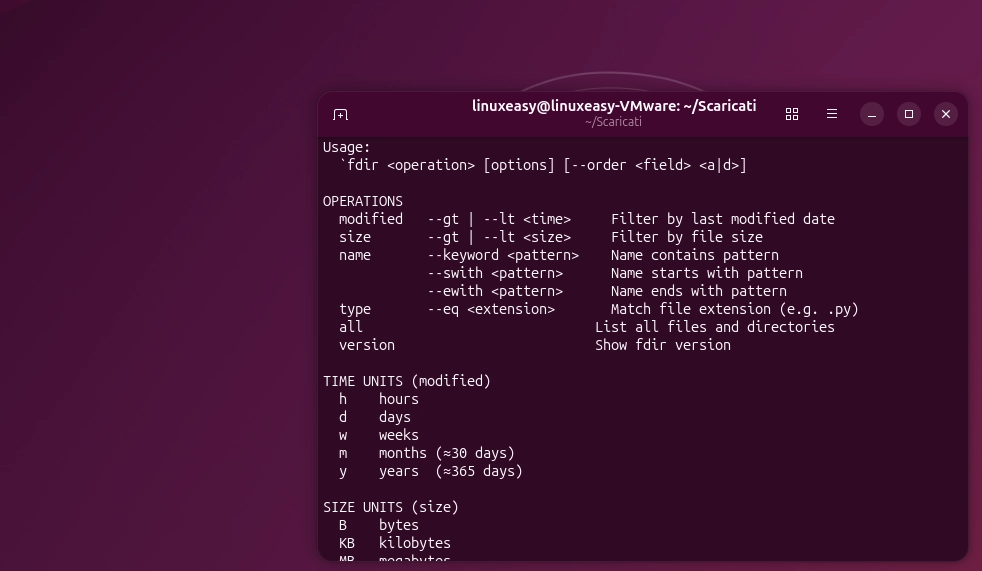Click the 'h hours' unit row
Image resolution: width=982 pixels, height=571 pixels.
(x=379, y=399)
